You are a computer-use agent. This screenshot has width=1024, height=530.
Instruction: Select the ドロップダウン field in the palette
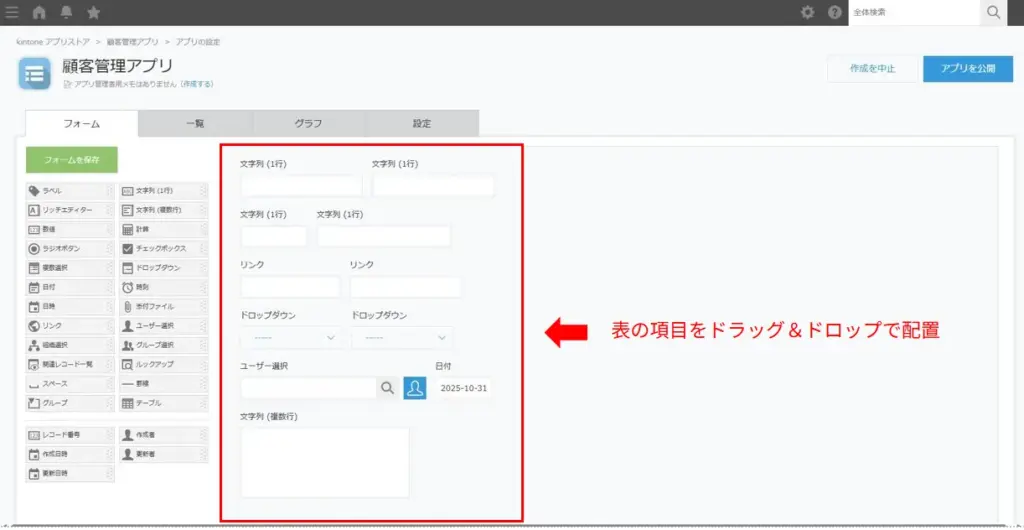tap(164, 268)
